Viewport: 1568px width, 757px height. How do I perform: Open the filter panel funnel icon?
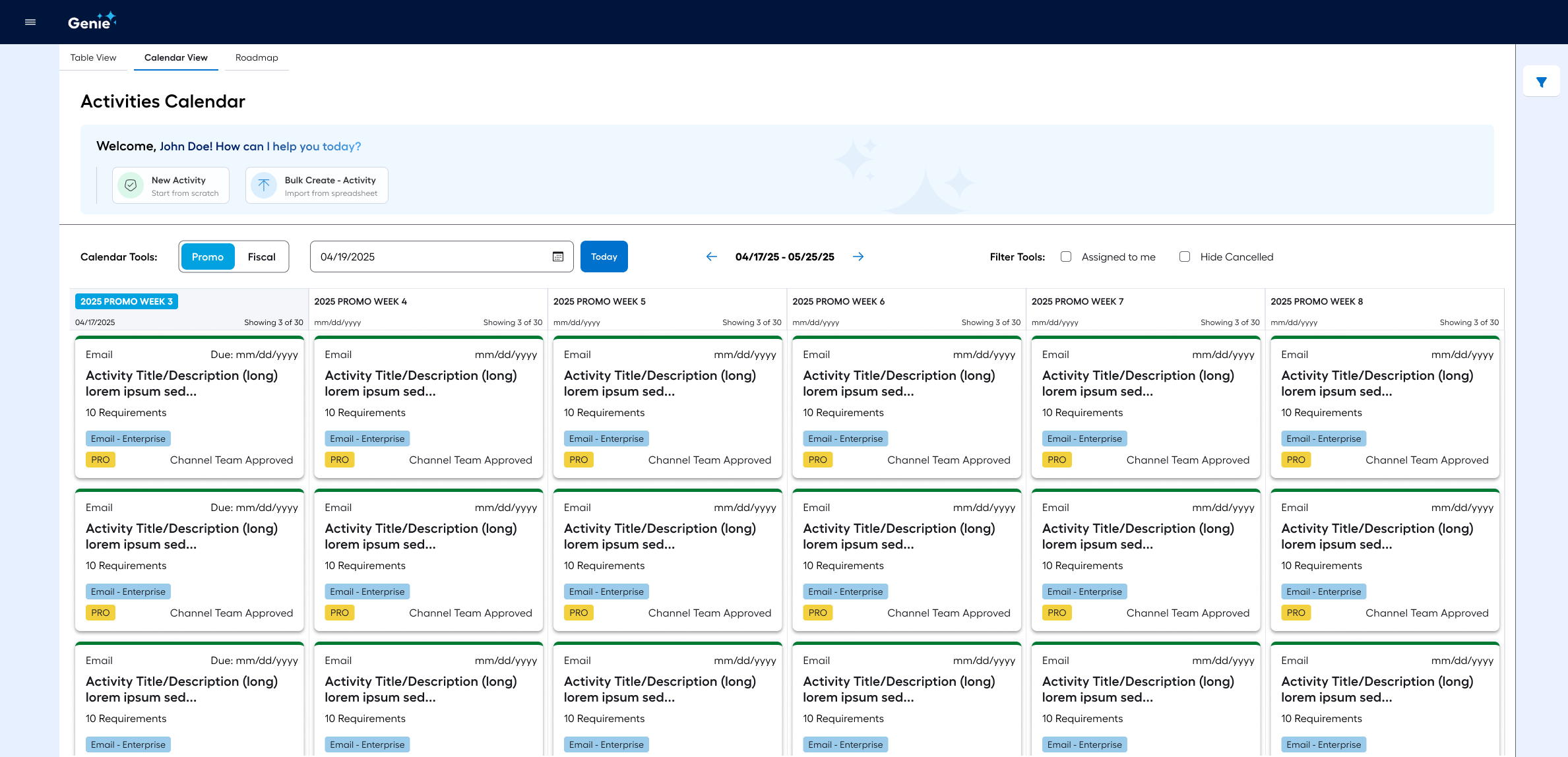[x=1541, y=82]
